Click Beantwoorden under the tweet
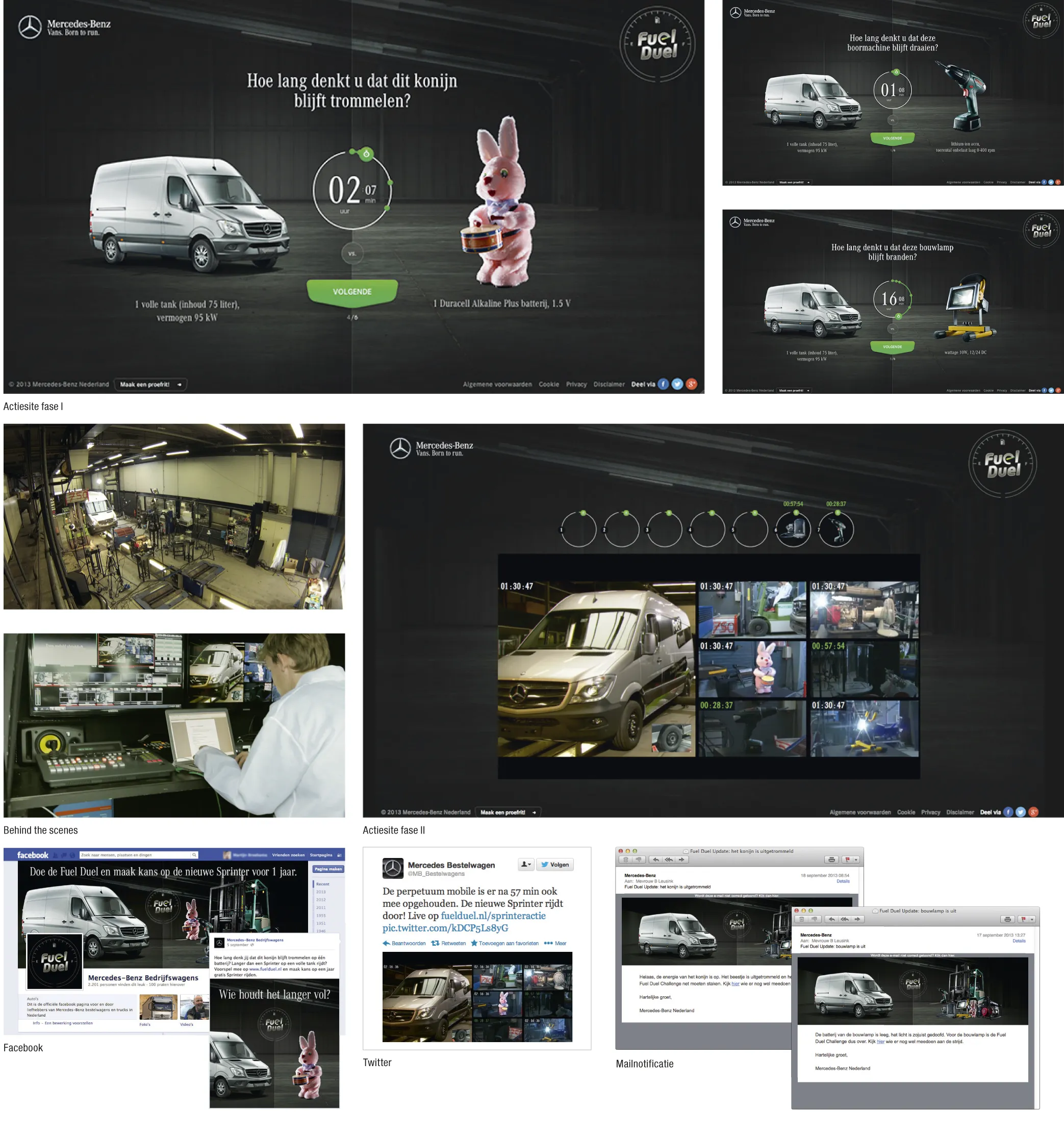 [404, 943]
